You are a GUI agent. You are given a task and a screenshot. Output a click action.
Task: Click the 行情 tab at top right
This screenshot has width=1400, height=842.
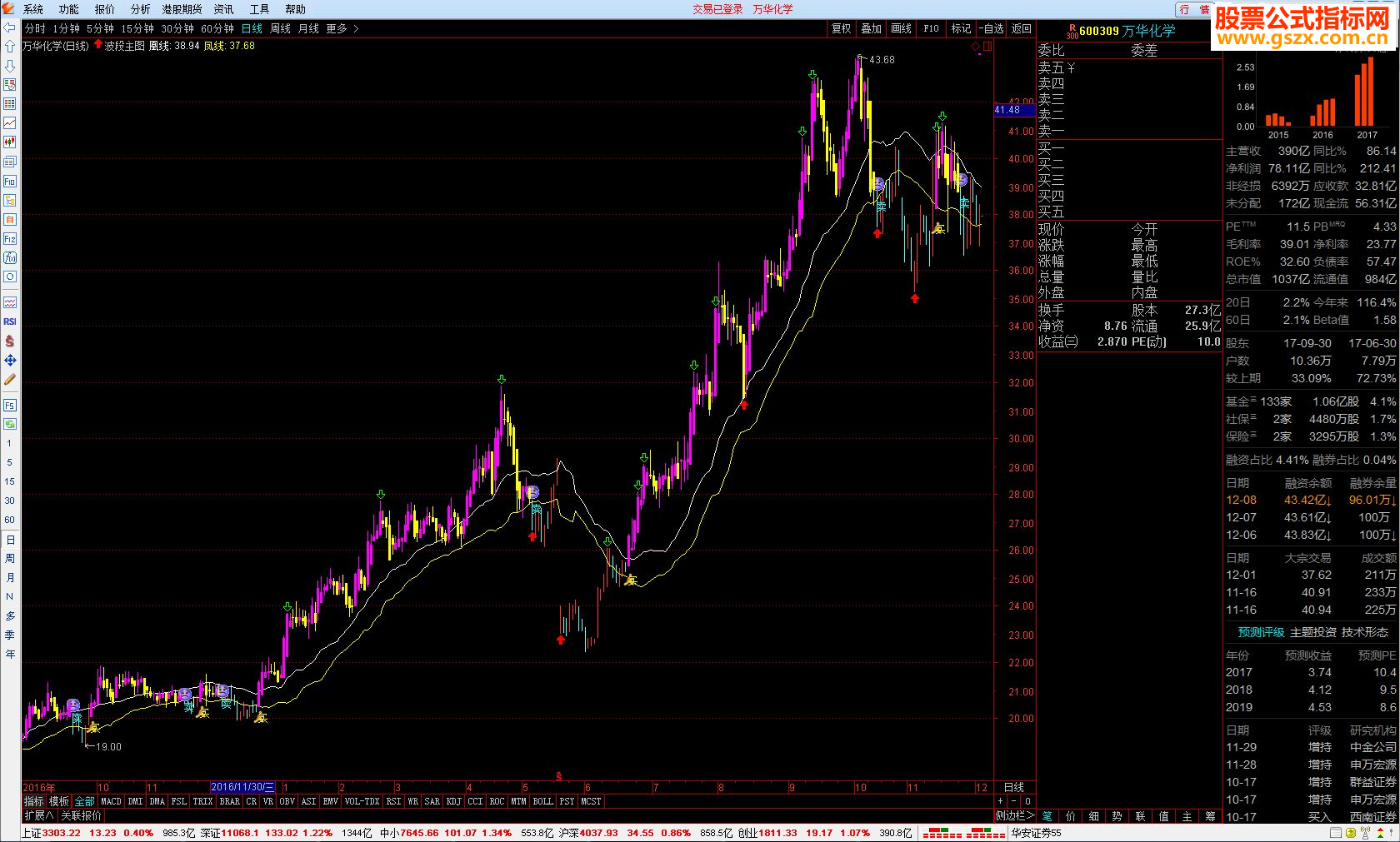(1195, 9)
